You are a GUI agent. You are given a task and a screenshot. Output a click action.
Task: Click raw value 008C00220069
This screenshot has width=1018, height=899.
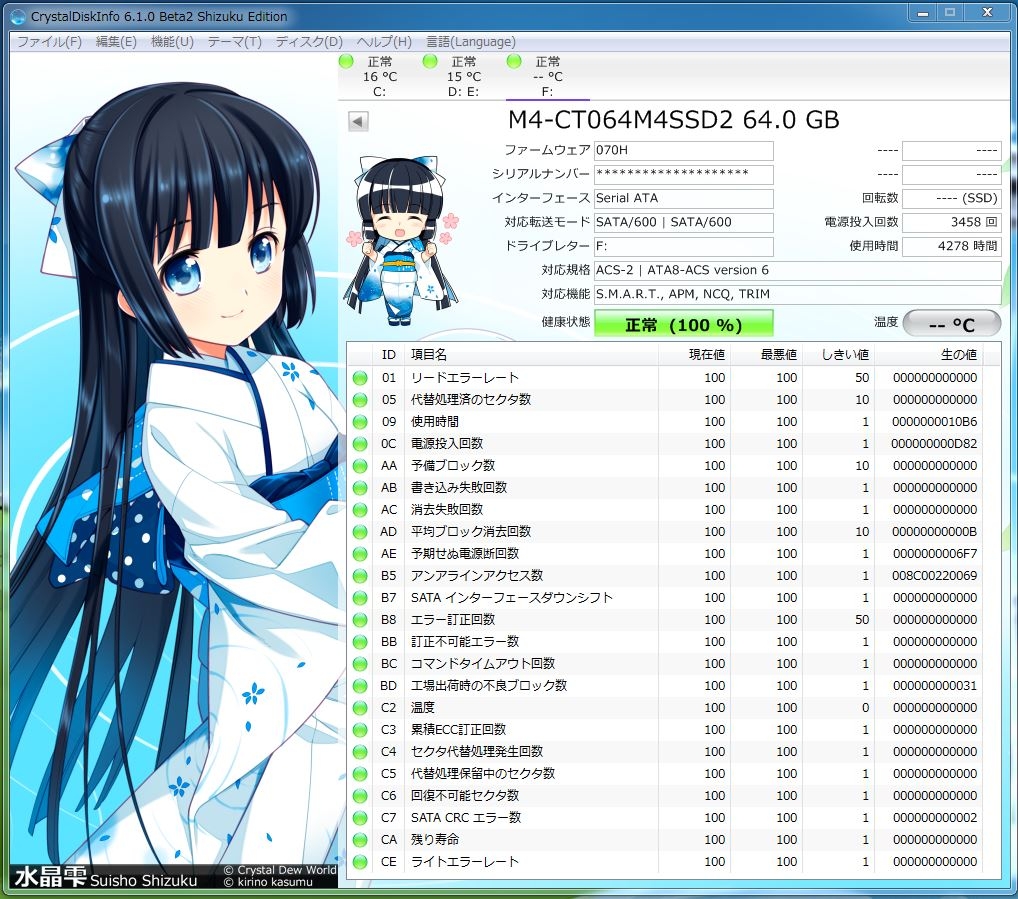coord(934,576)
